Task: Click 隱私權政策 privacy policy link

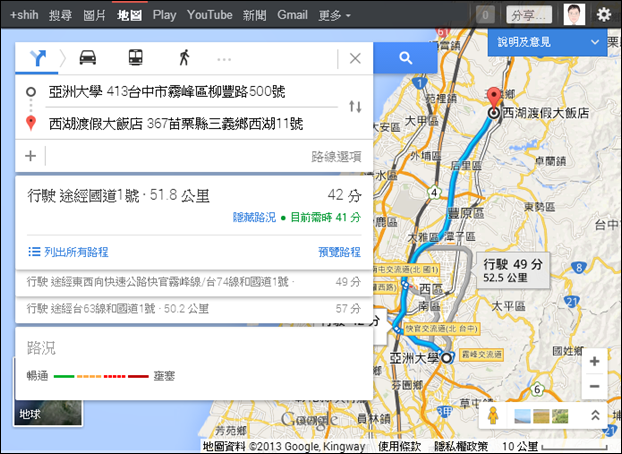Action: point(461,446)
